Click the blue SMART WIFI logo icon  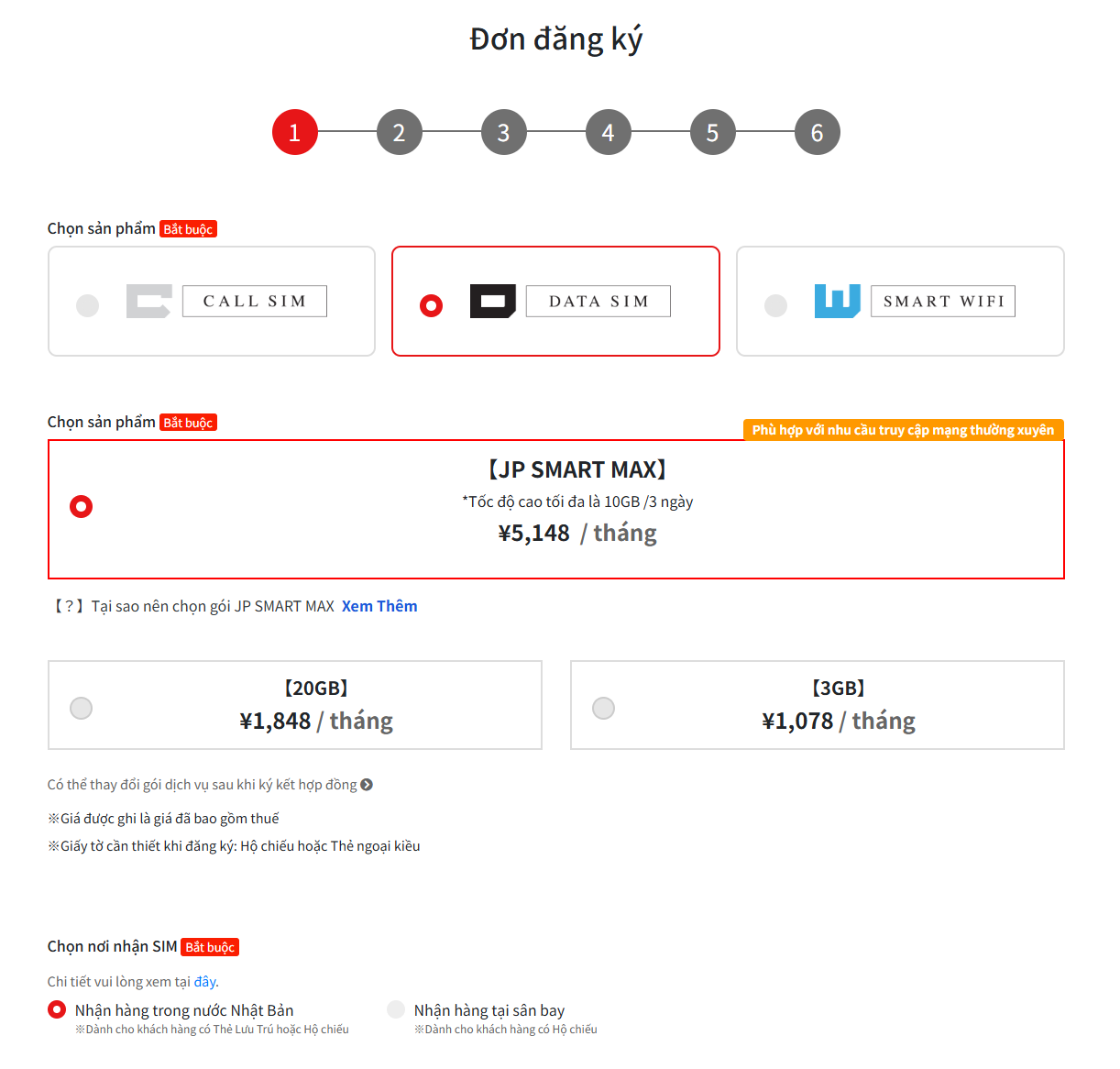coord(838,302)
